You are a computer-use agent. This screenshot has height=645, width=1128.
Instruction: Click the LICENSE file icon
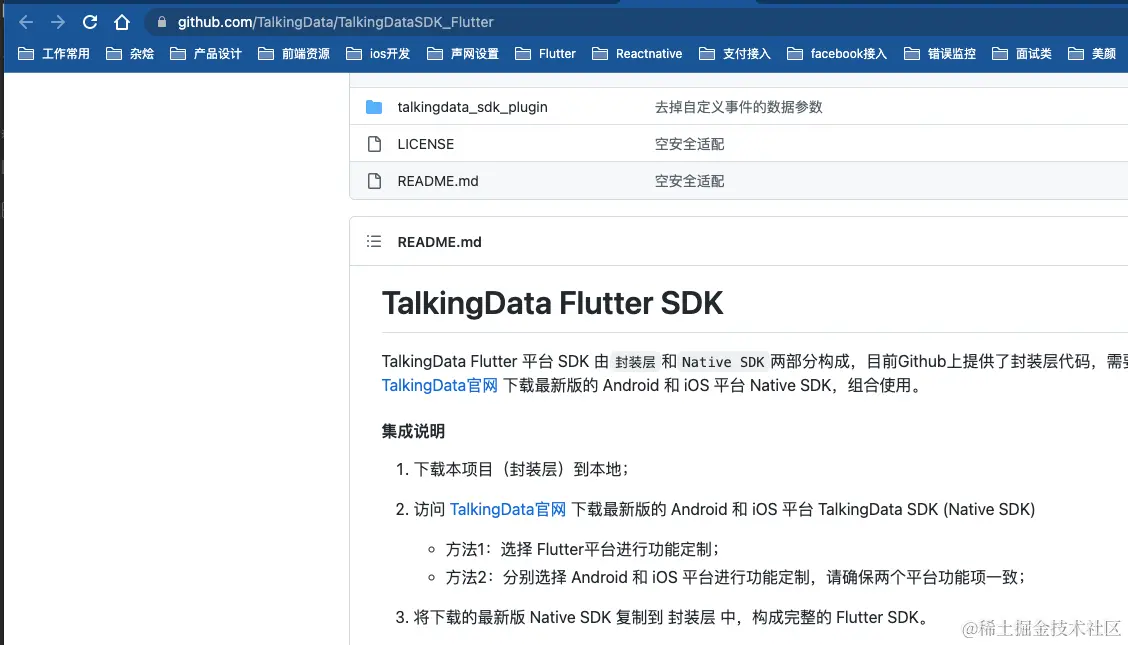374,144
